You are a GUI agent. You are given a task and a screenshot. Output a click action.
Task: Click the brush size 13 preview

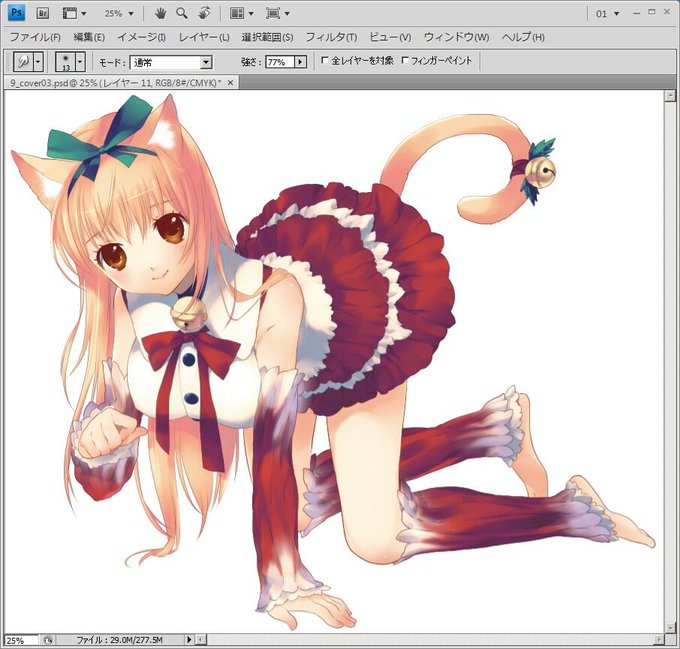point(65,62)
